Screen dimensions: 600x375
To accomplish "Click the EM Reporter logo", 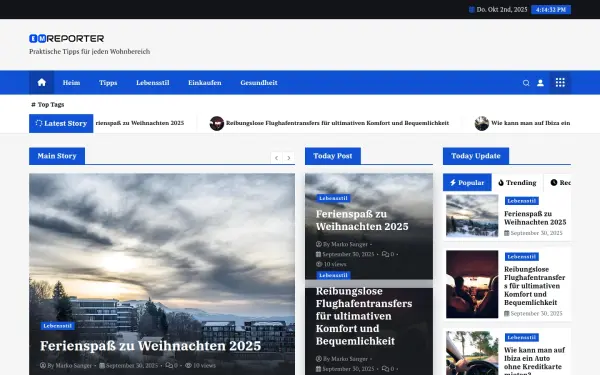I will [x=67, y=38].
